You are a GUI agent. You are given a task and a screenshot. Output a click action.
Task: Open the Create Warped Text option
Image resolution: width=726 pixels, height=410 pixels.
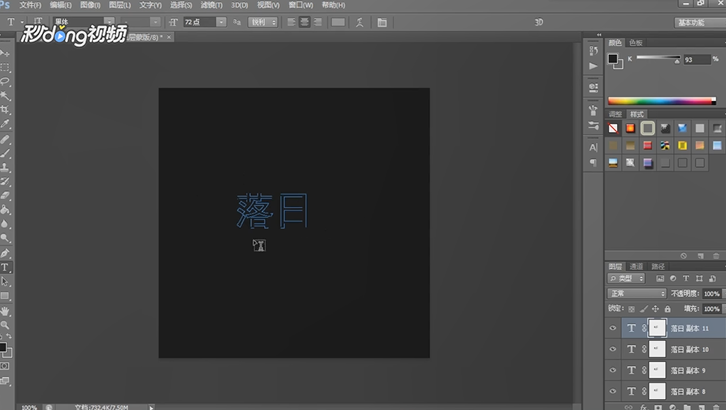coord(359,22)
